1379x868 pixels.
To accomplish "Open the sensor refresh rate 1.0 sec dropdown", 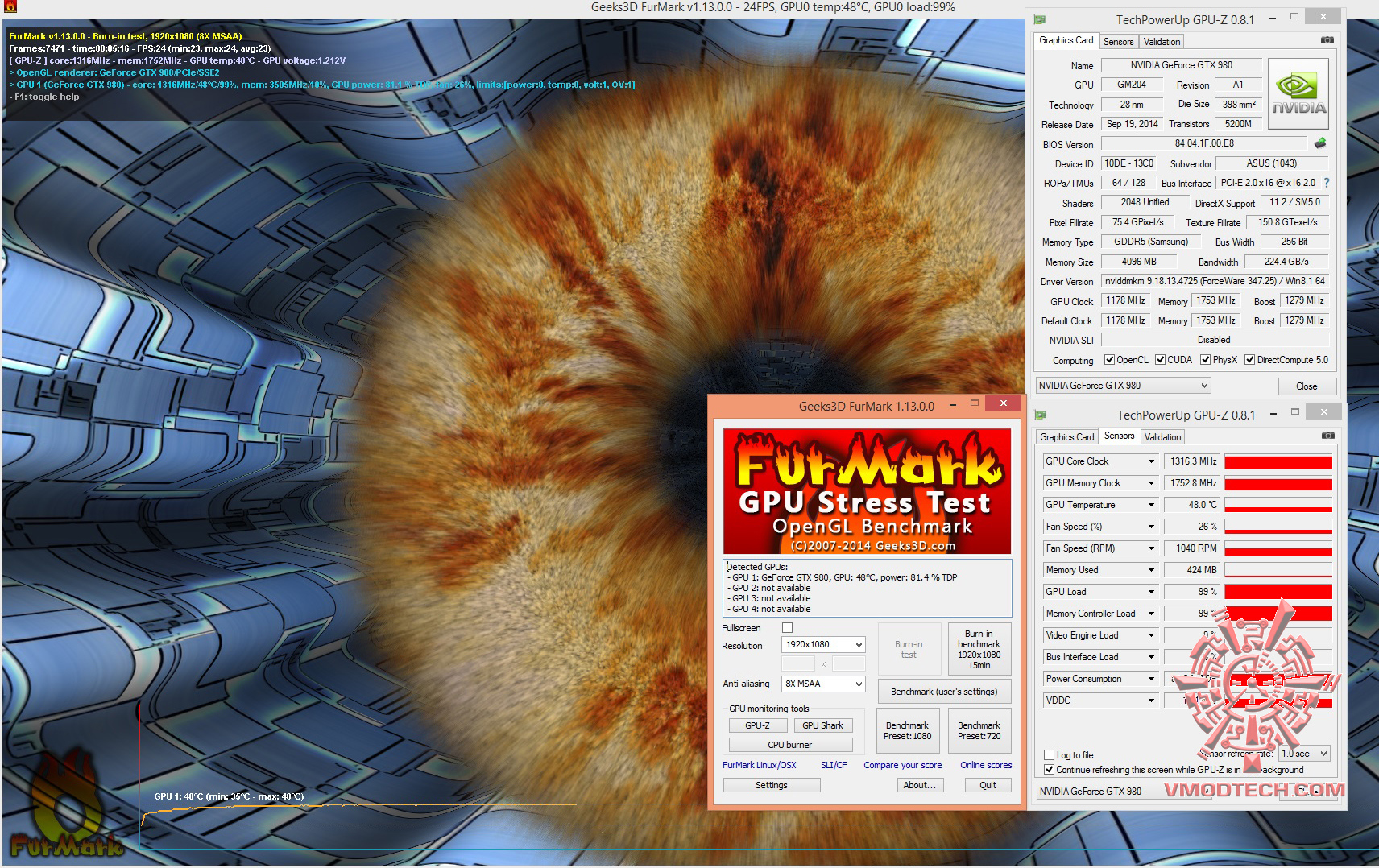I will coord(1304,754).
